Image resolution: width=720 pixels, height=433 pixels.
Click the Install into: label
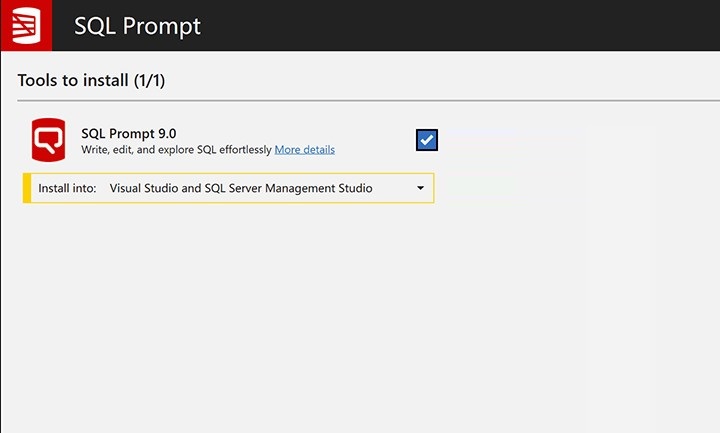(x=67, y=188)
